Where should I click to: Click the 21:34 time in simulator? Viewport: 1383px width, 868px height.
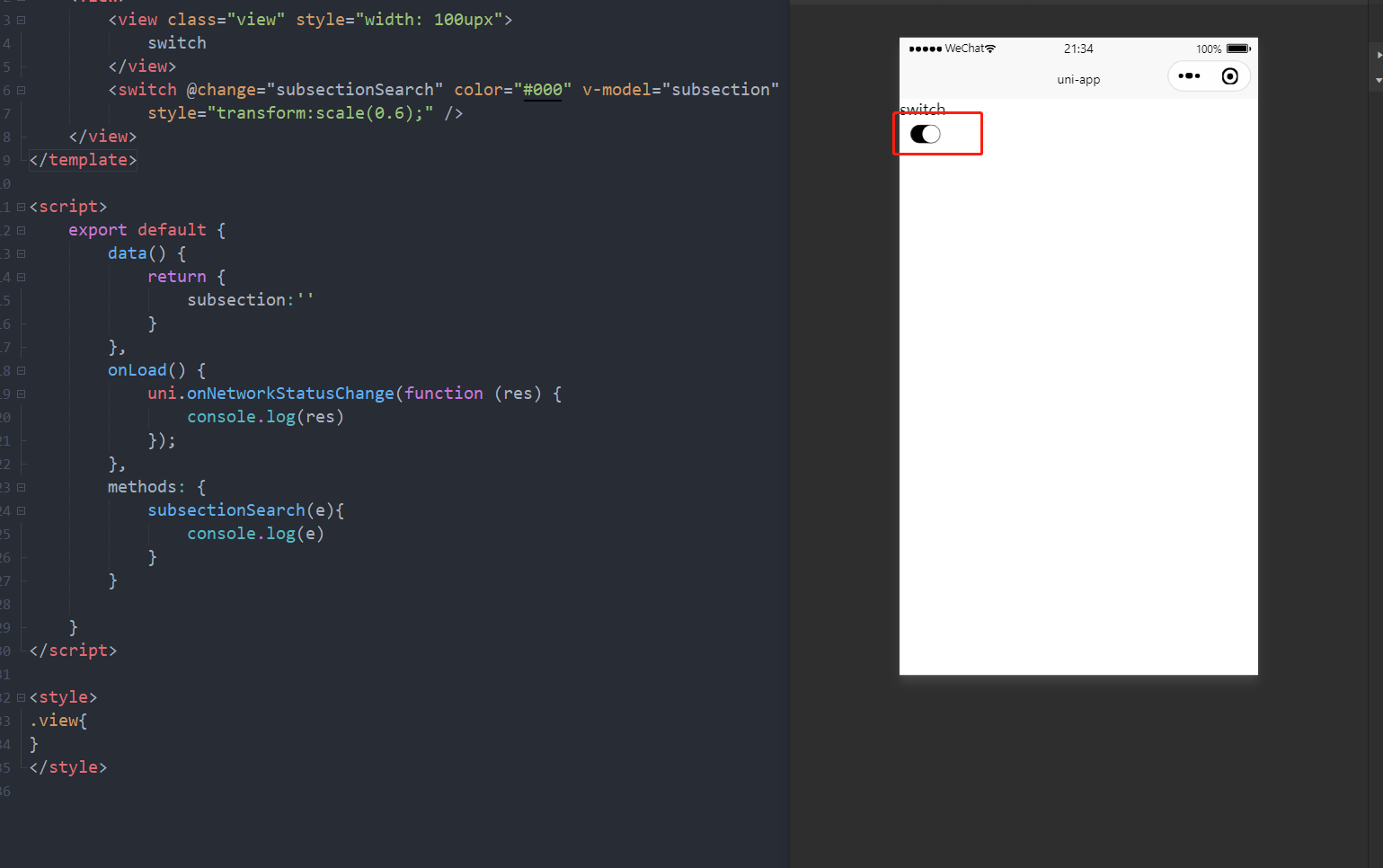pyautogui.click(x=1078, y=49)
